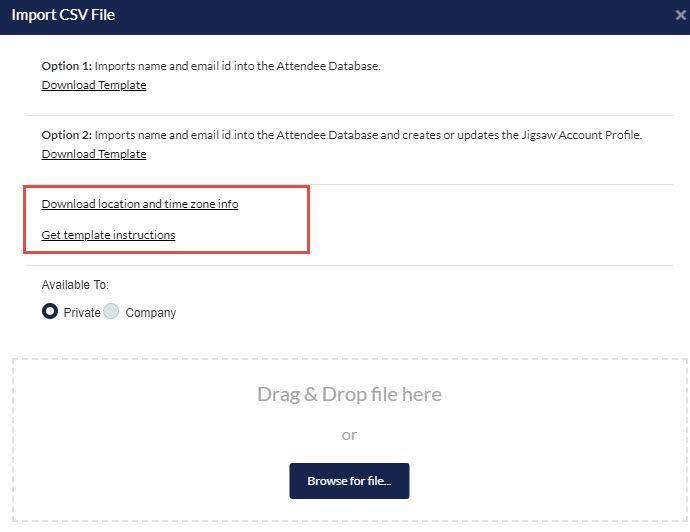
Task: Click the Company option label
Action: tap(151, 313)
